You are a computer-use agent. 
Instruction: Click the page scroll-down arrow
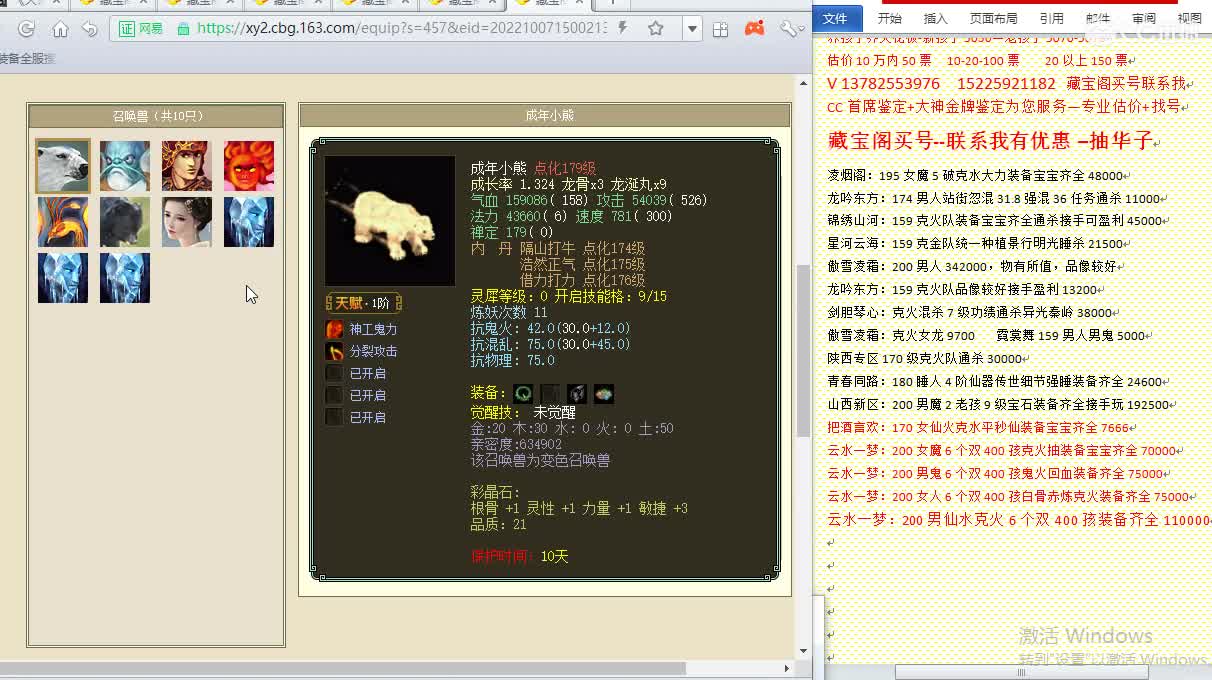click(803, 651)
